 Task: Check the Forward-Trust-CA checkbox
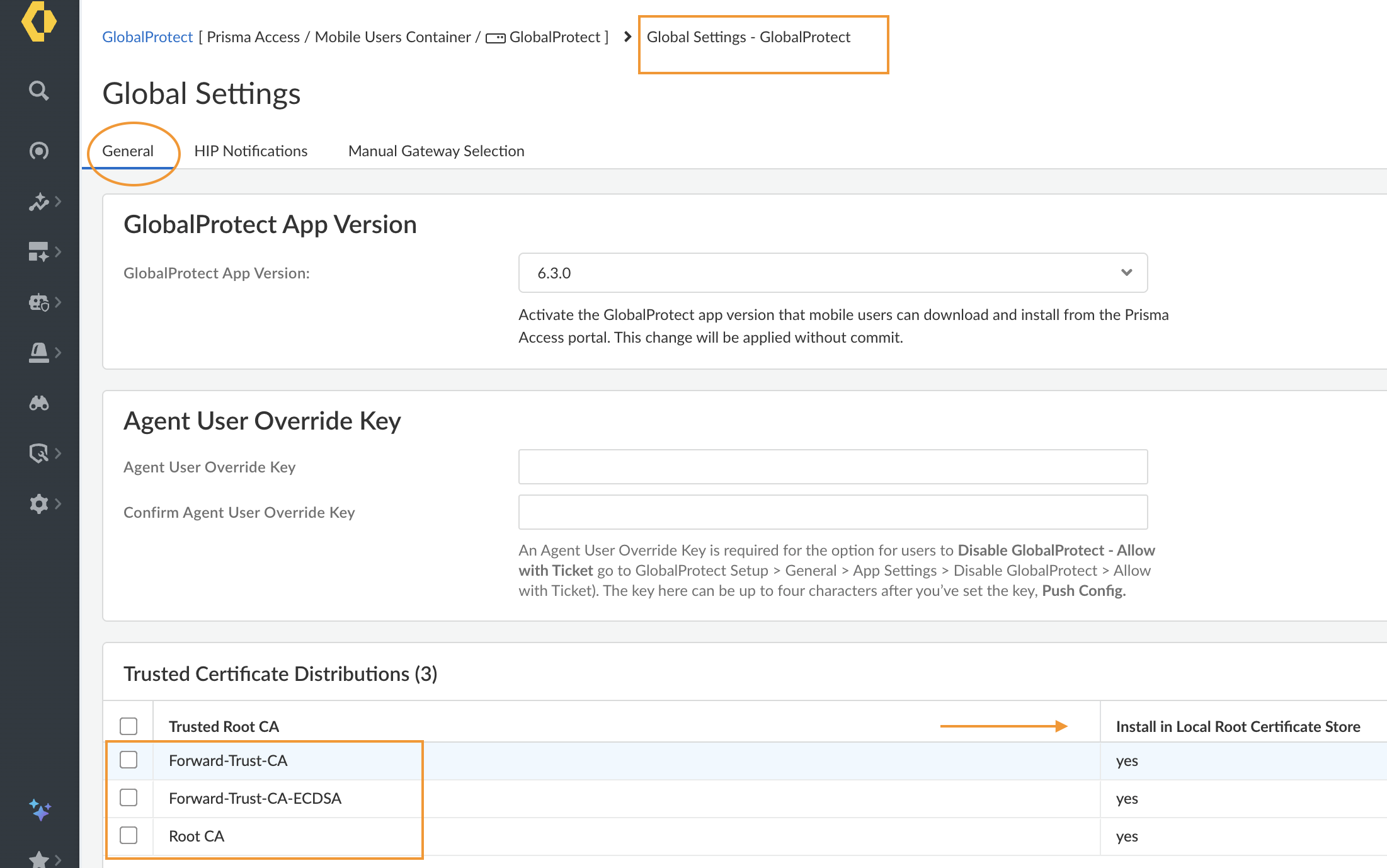pos(128,760)
